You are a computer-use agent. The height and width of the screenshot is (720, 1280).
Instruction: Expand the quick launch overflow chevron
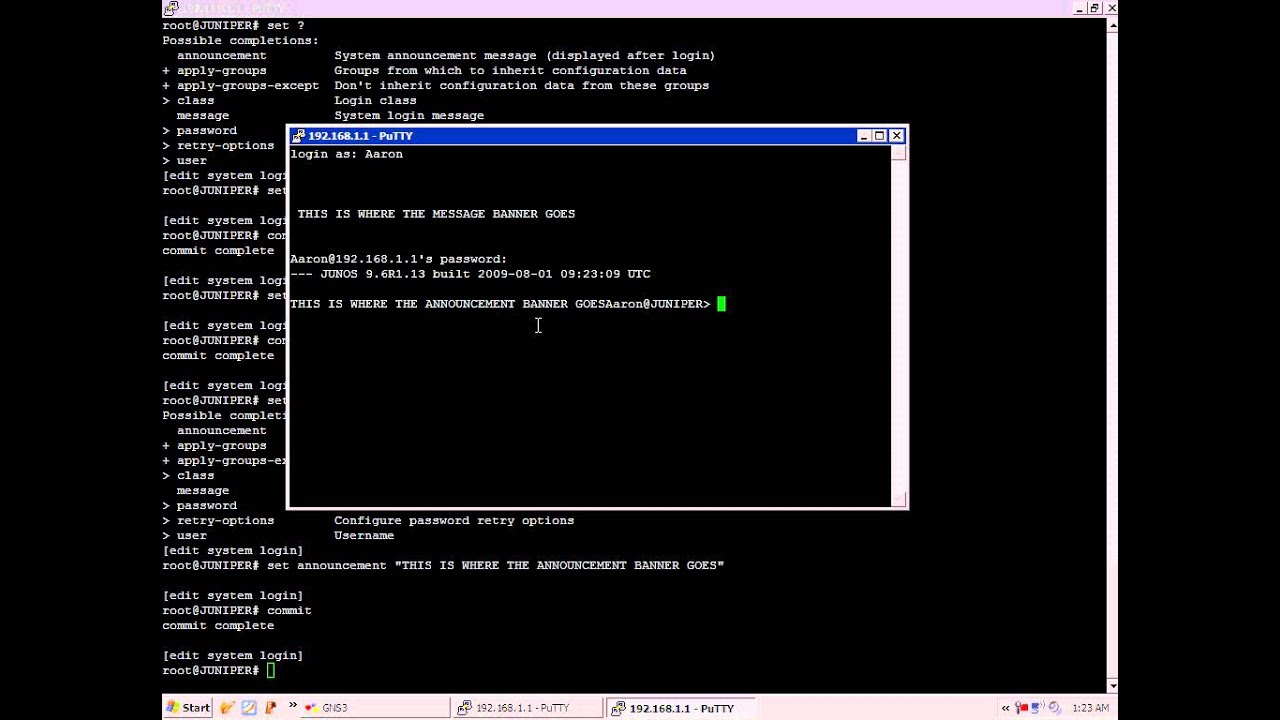click(293, 706)
